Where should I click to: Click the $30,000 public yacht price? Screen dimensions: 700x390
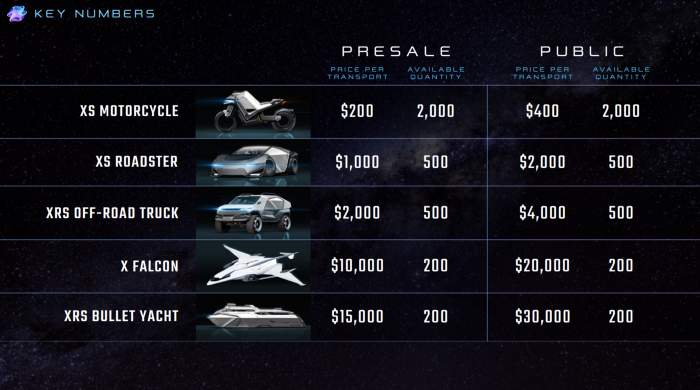(542, 316)
